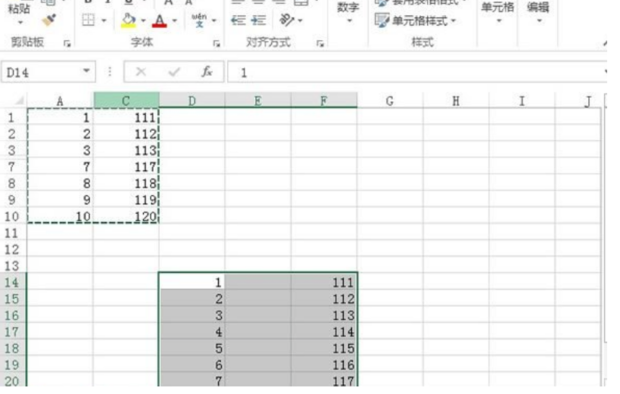Click column A cell containing 3
This screenshot has height=394, width=620.
pyautogui.click(x=60, y=150)
